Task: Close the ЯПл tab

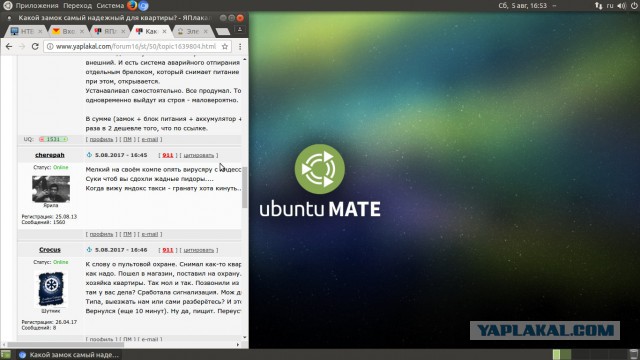Action: click(x=123, y=31)
